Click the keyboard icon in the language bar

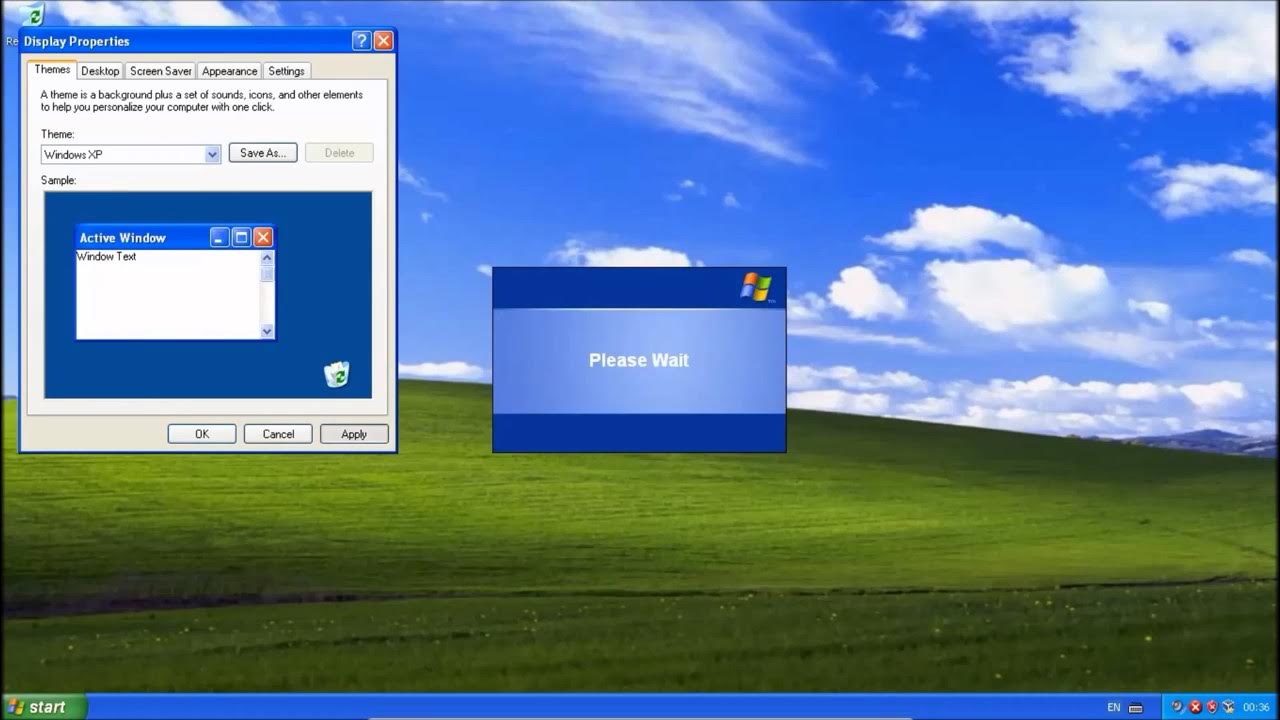pyautogui.click(x=1135, y=708)
